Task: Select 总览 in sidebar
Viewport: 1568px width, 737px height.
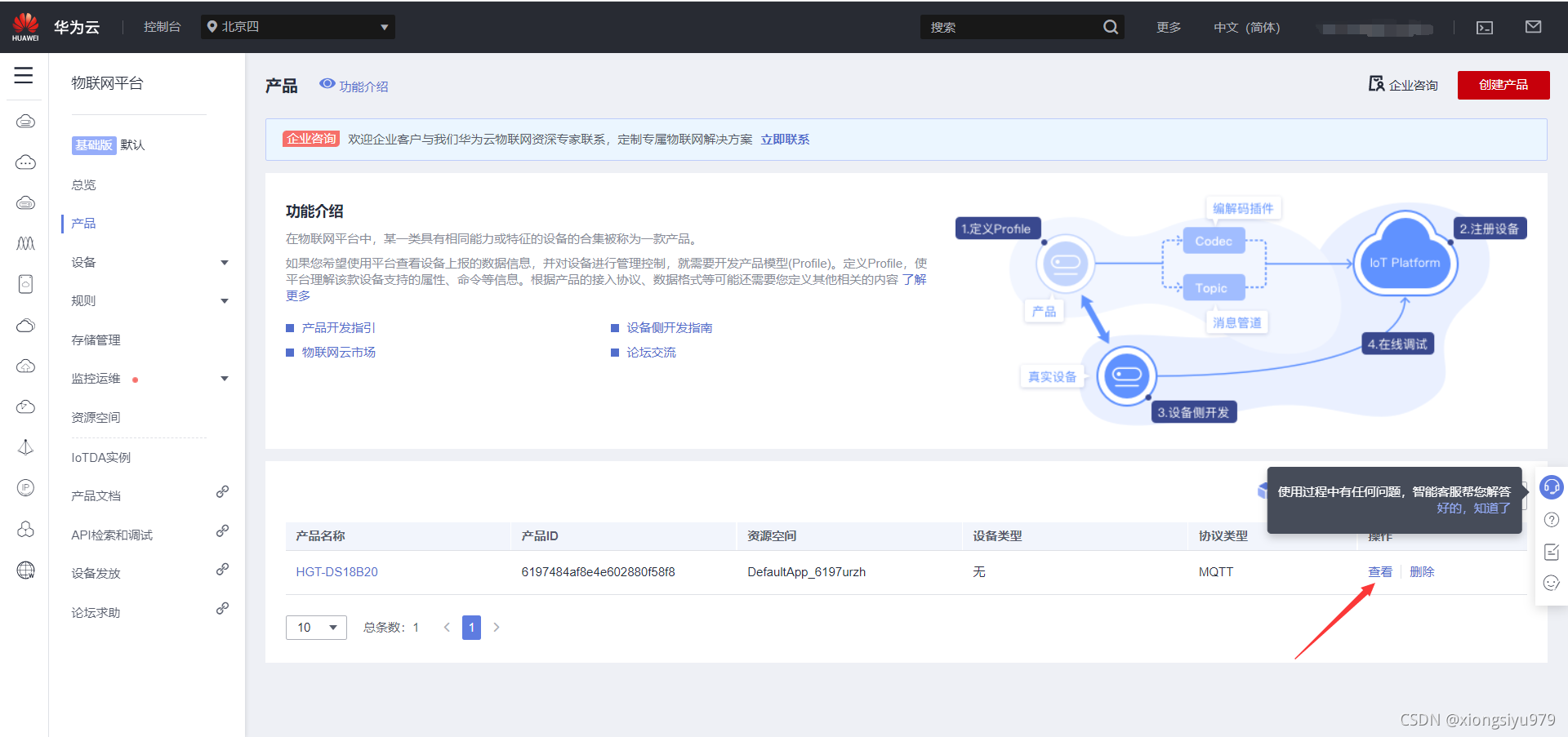Action: point(83,184)
